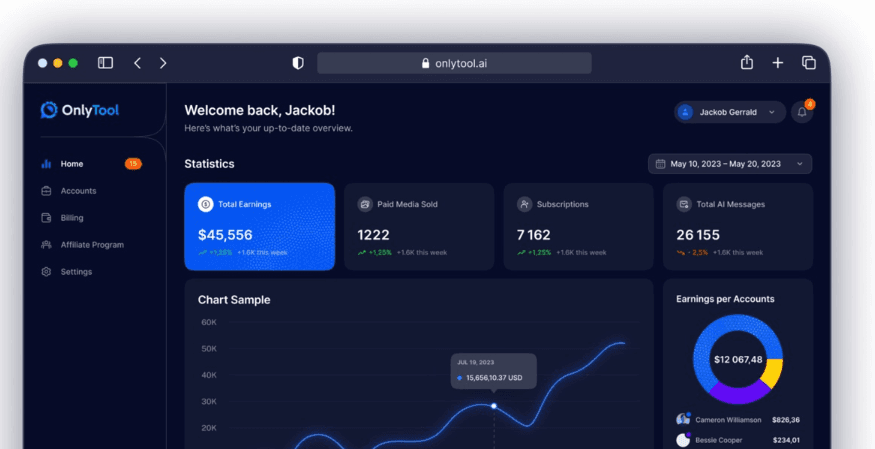Click the 15,656,10.37 USD tooltip

point(493,371)
